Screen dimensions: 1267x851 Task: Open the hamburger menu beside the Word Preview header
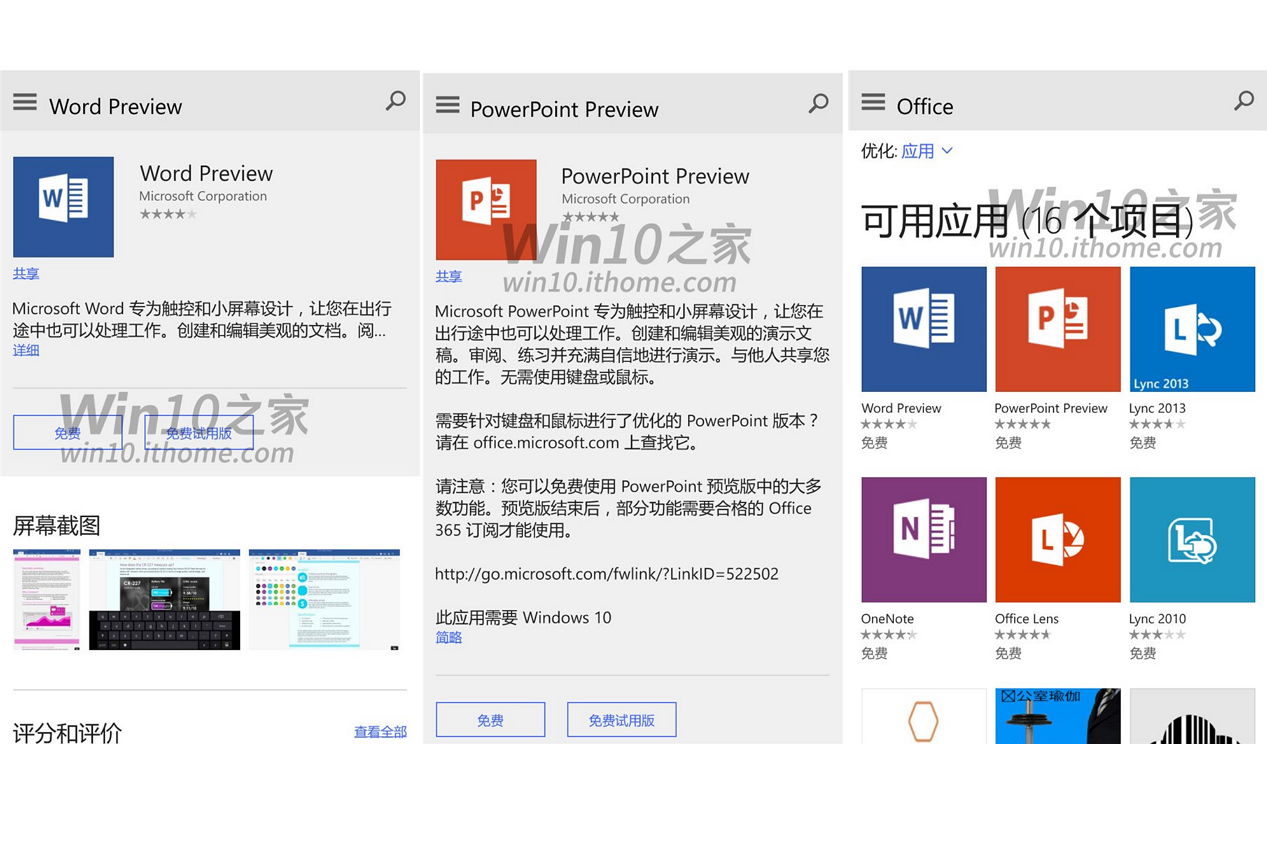[x=25, y=102]
